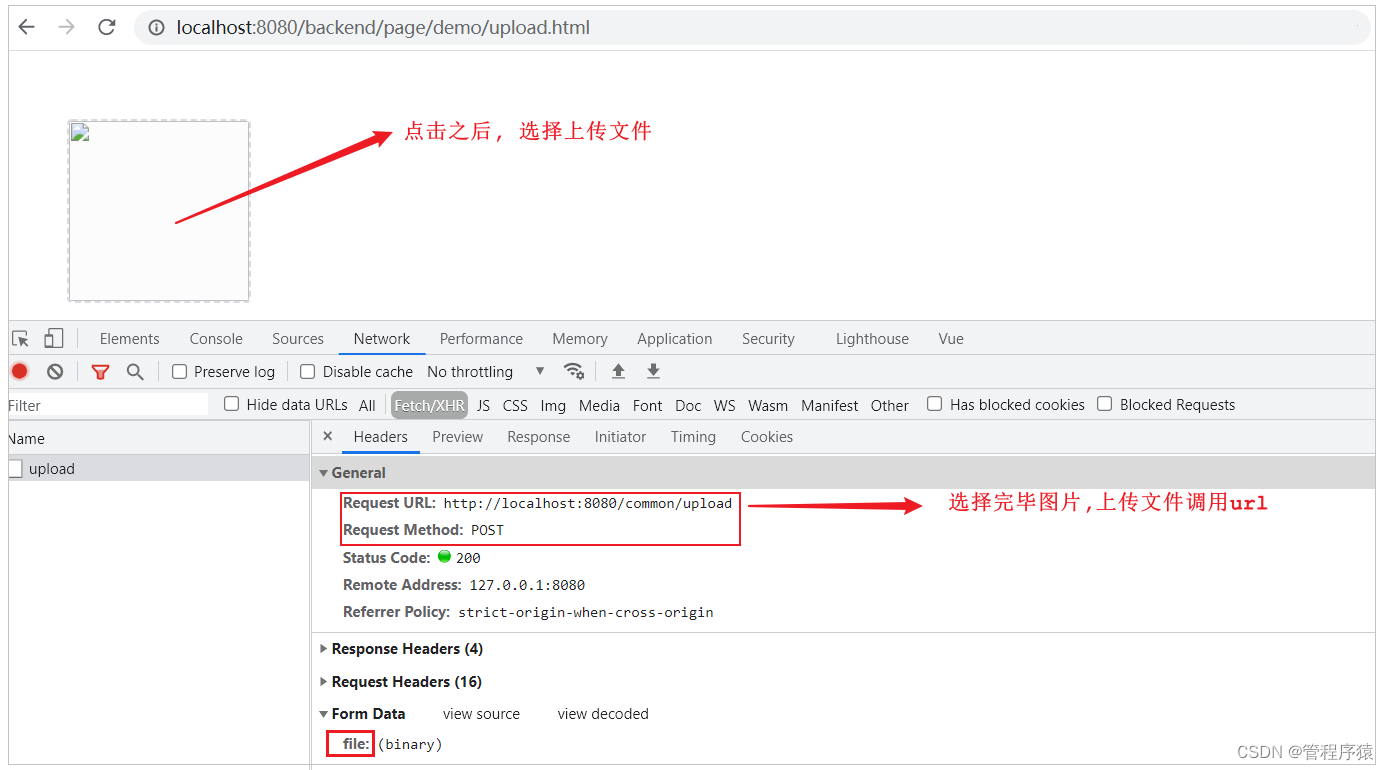1389x770 pixels.
Task: Activate the inspect element picker icon
Action: [x=21, y=339]
